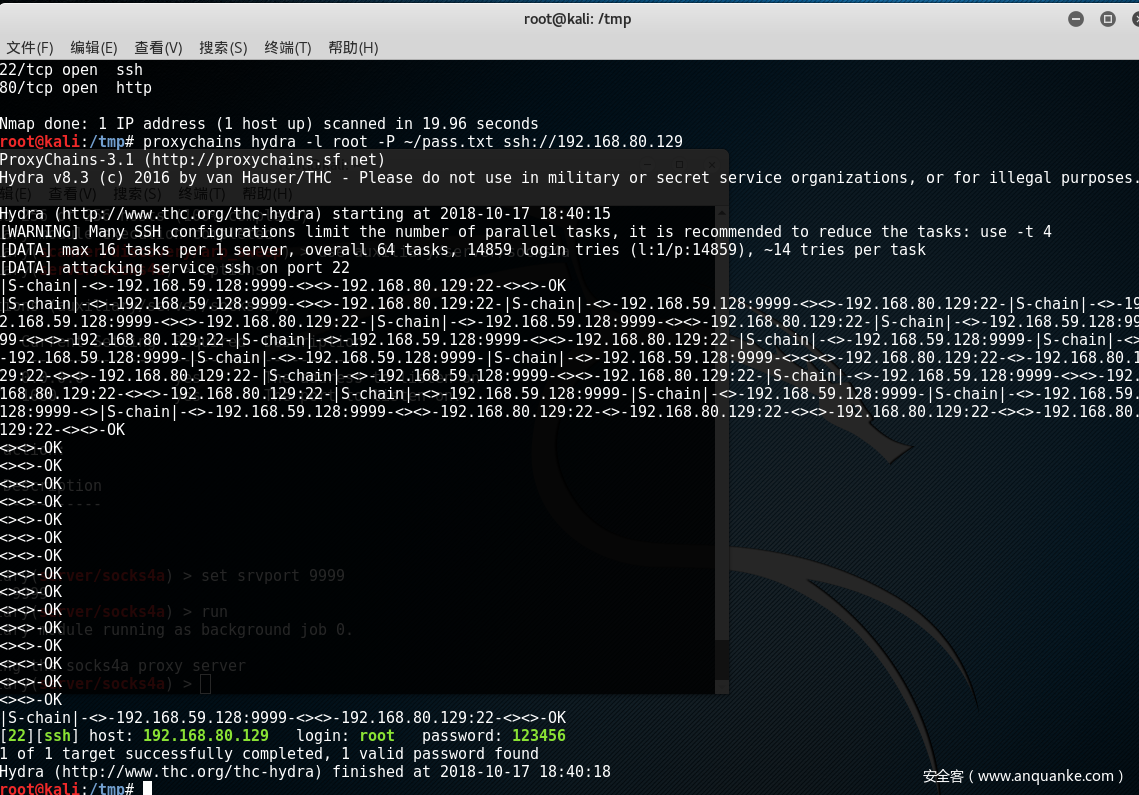Open the 帮助(H) menu
Screen dimensions: 1139x795
coord(353,48)
